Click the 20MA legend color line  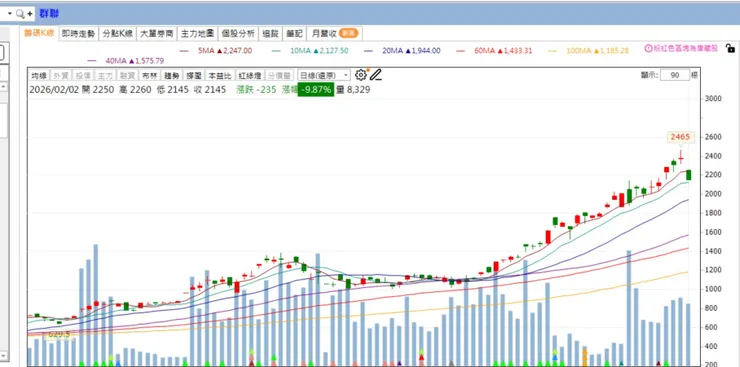368,51
